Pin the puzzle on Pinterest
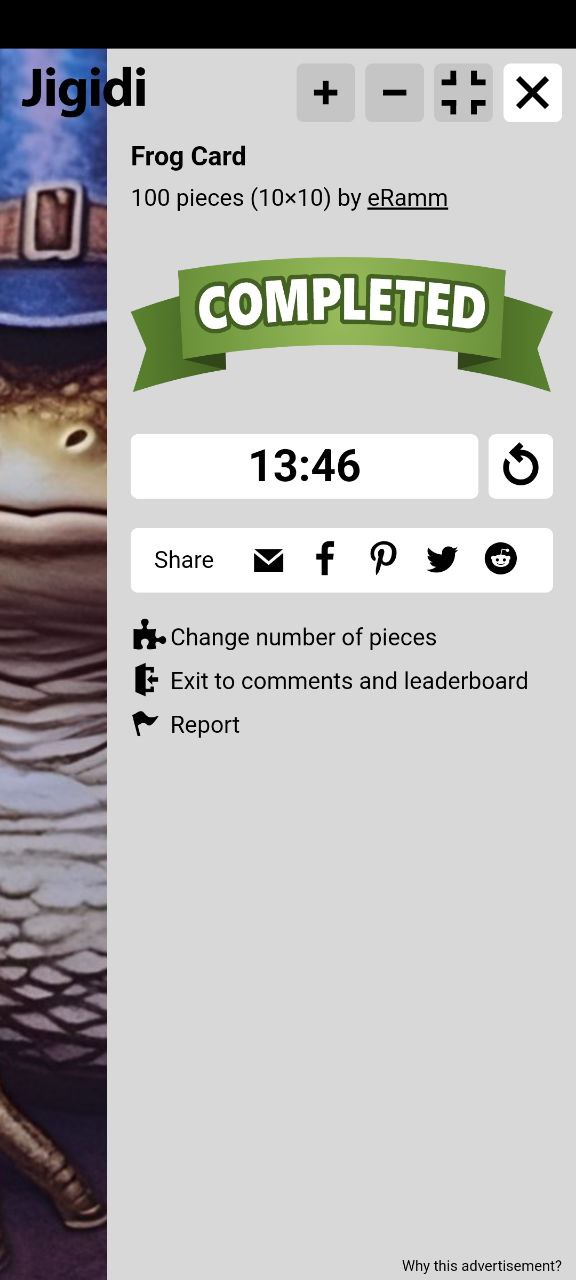 tap(383, 559)
